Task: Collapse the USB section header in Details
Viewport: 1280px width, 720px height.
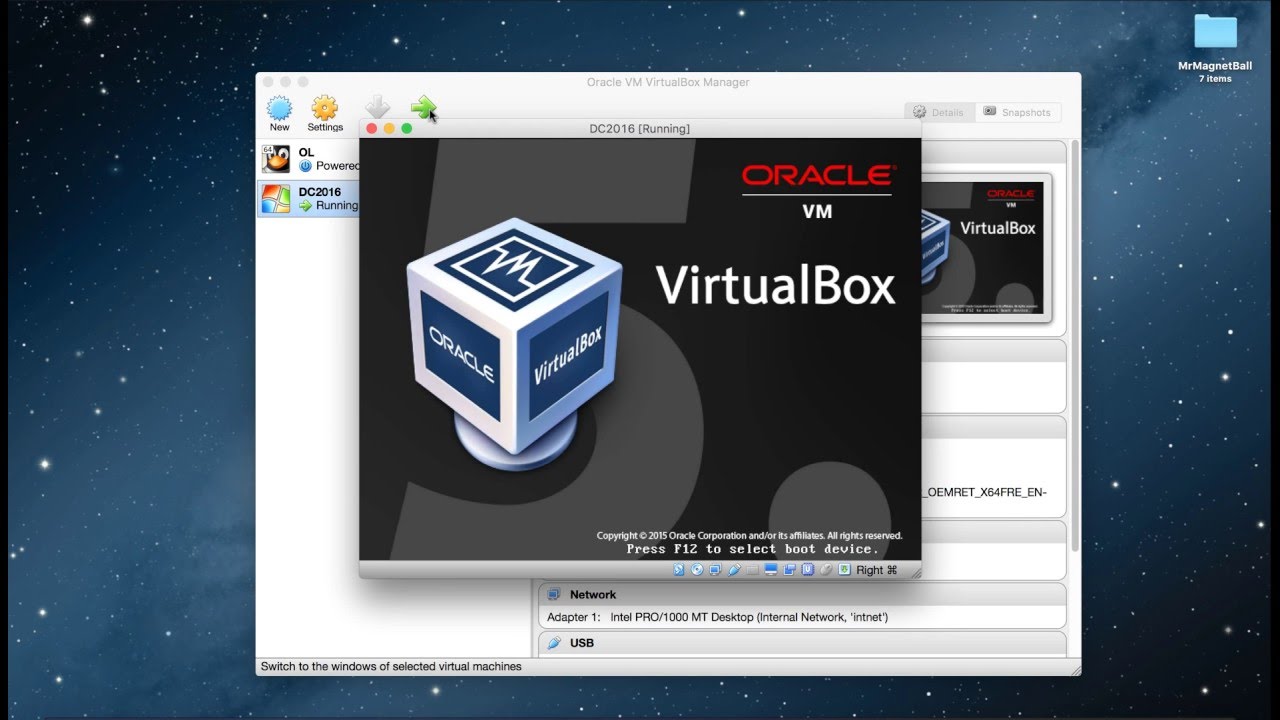Action: (802, 643)
